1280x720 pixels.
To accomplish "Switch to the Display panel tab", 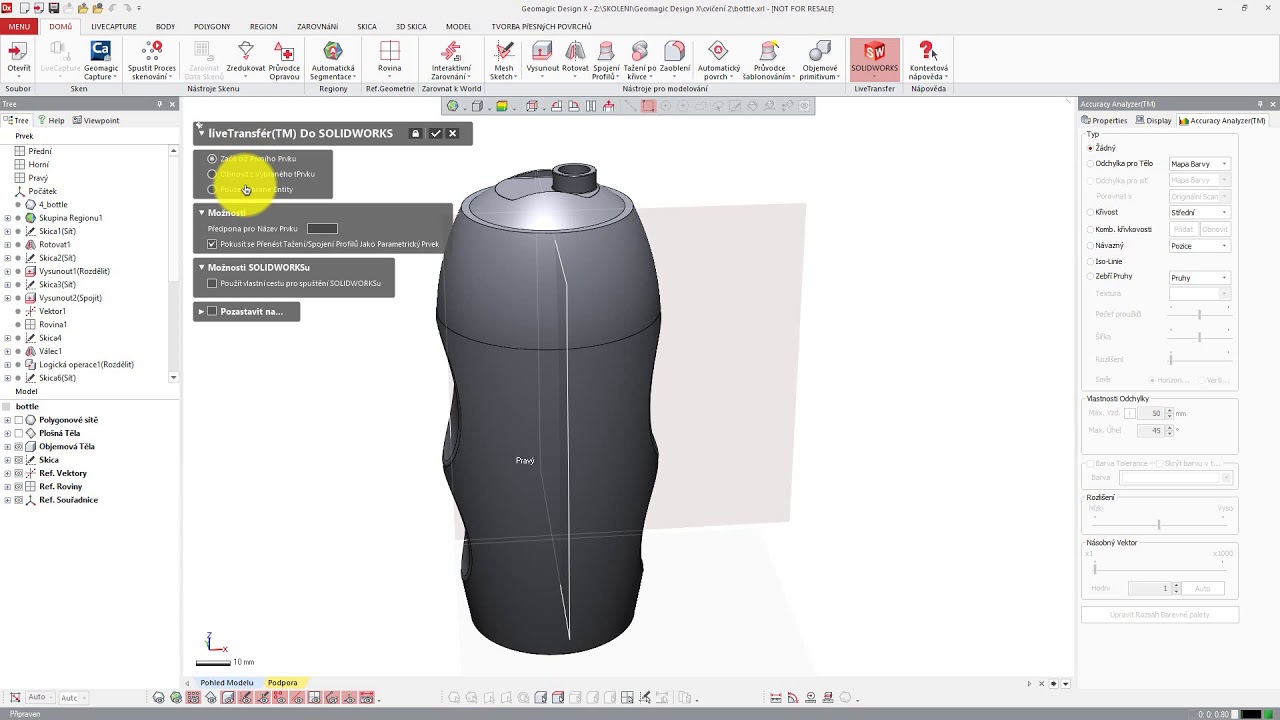I will [1153, 120].
